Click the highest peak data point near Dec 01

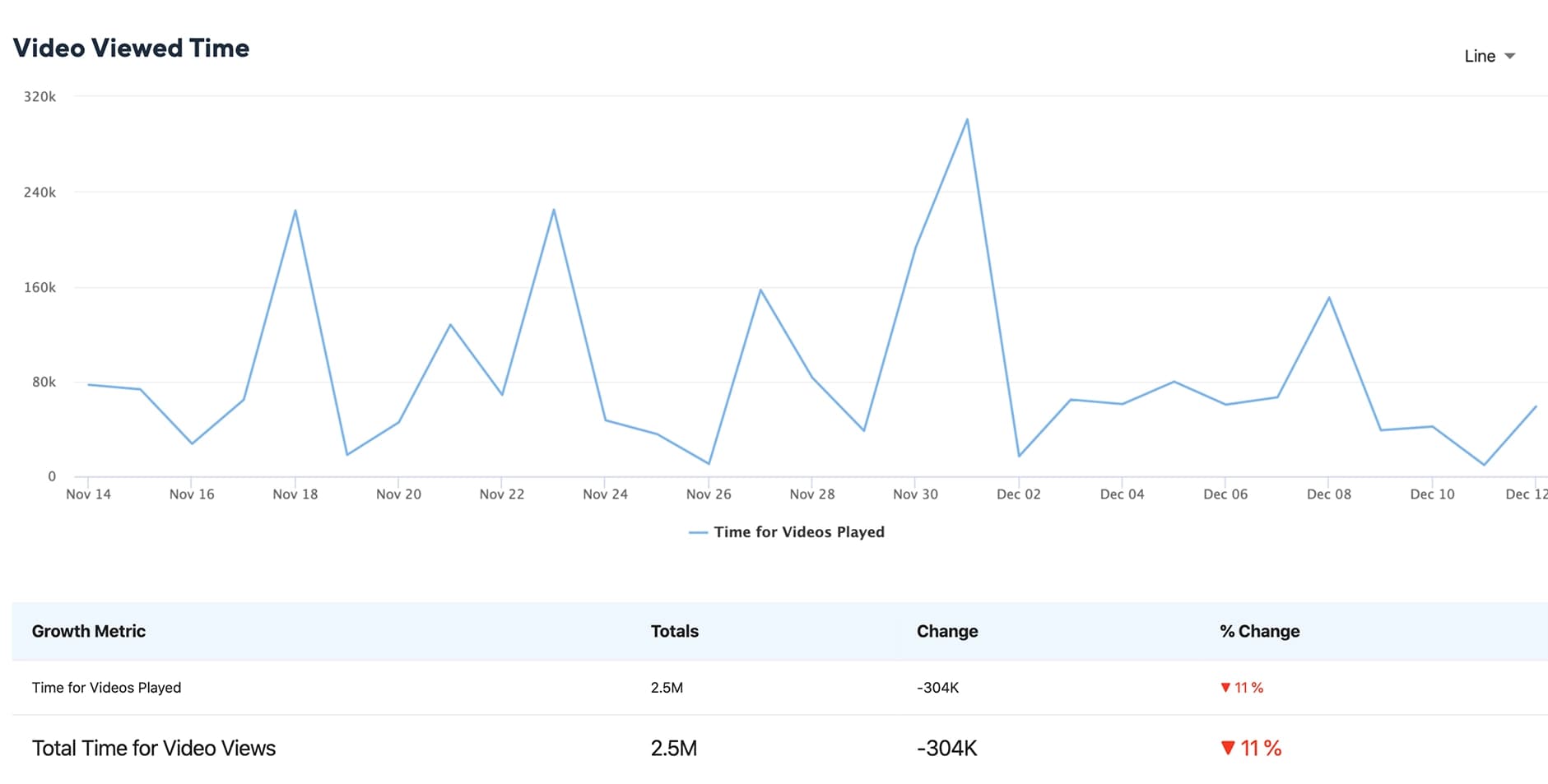967,119
